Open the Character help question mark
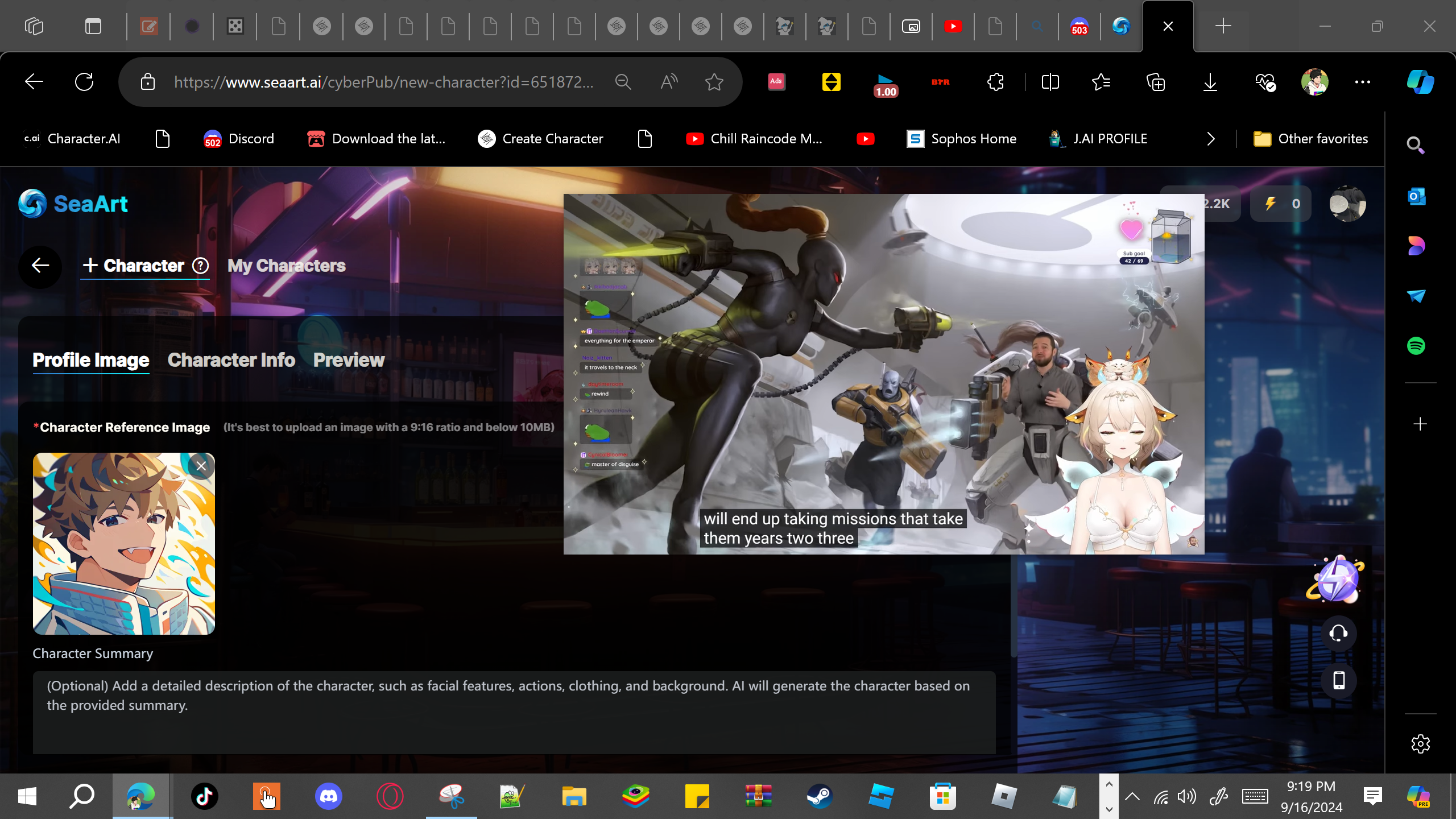This screenshot has width=1456, height=819. pyautogui.click(x=201, y=266)
